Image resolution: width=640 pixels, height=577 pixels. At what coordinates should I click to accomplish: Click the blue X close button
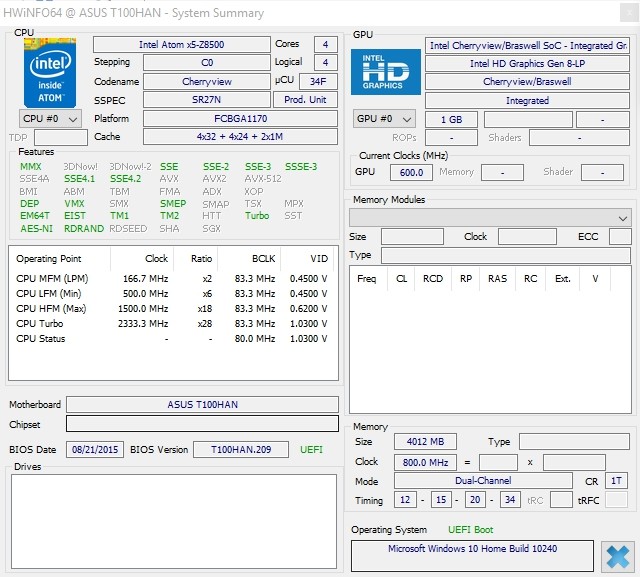point(618,557)
